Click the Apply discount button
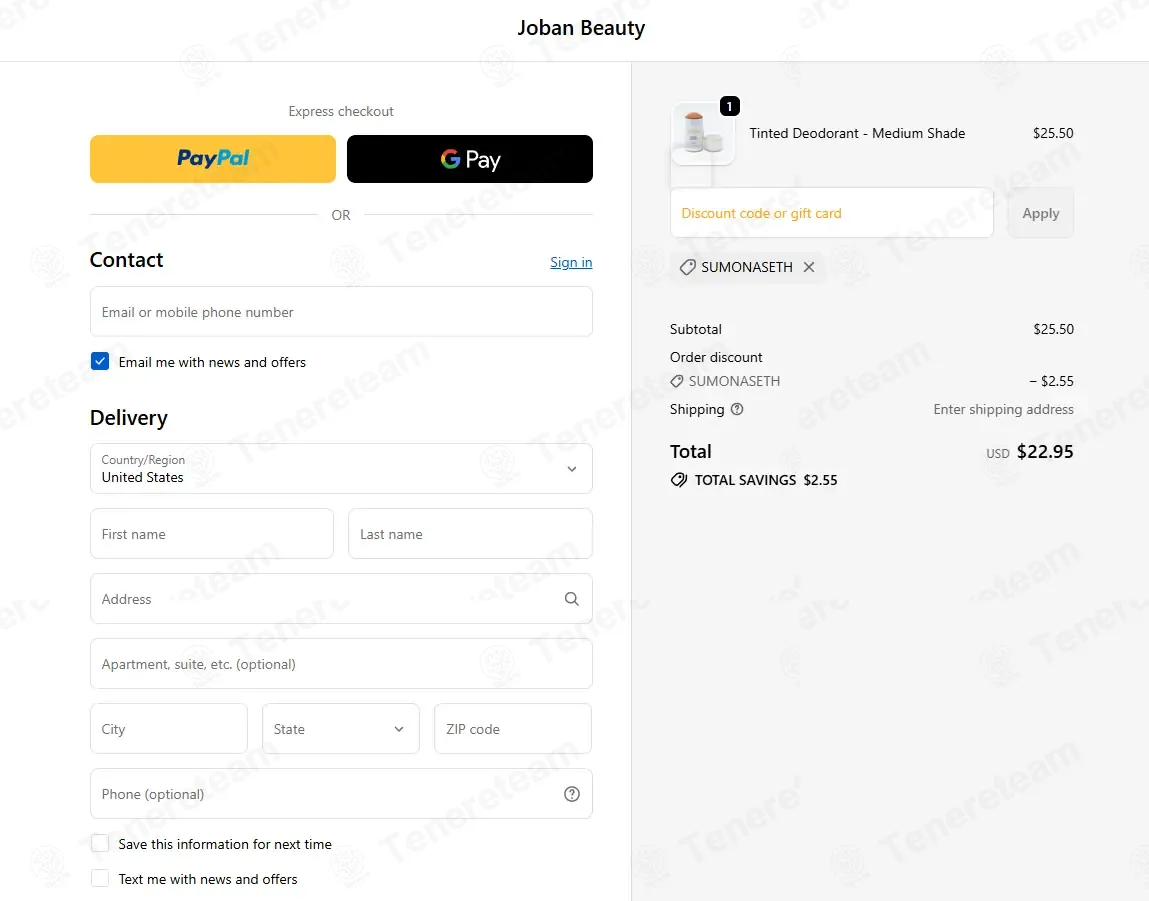The height and width of the screenshot is (901, 1149). 1041,213
